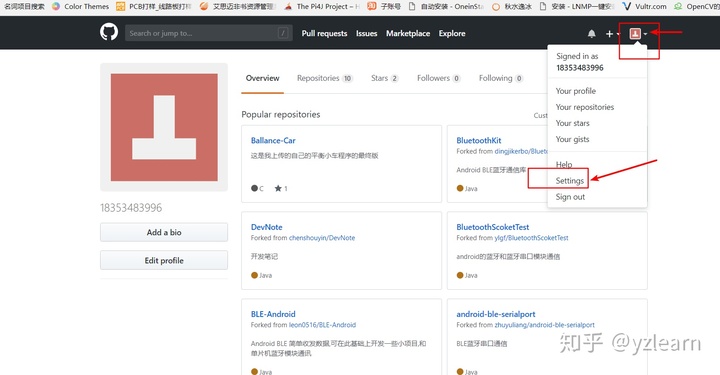
Task: Open the android-ble-serialport repository
Action: pyautogui.click(x=496, y=314)
